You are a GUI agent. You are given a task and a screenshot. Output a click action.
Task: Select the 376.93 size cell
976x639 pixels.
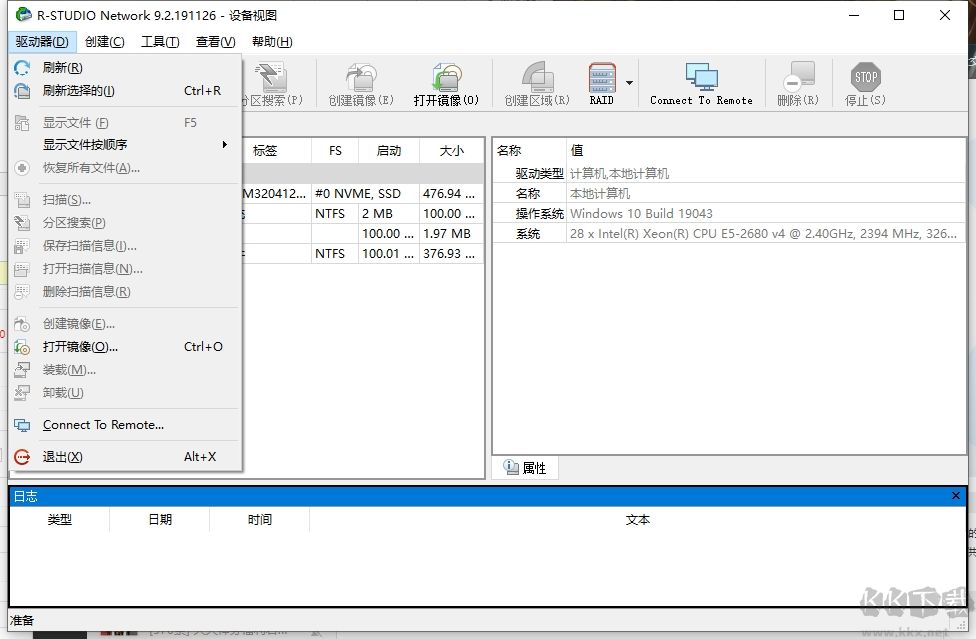tap(449, 253)
